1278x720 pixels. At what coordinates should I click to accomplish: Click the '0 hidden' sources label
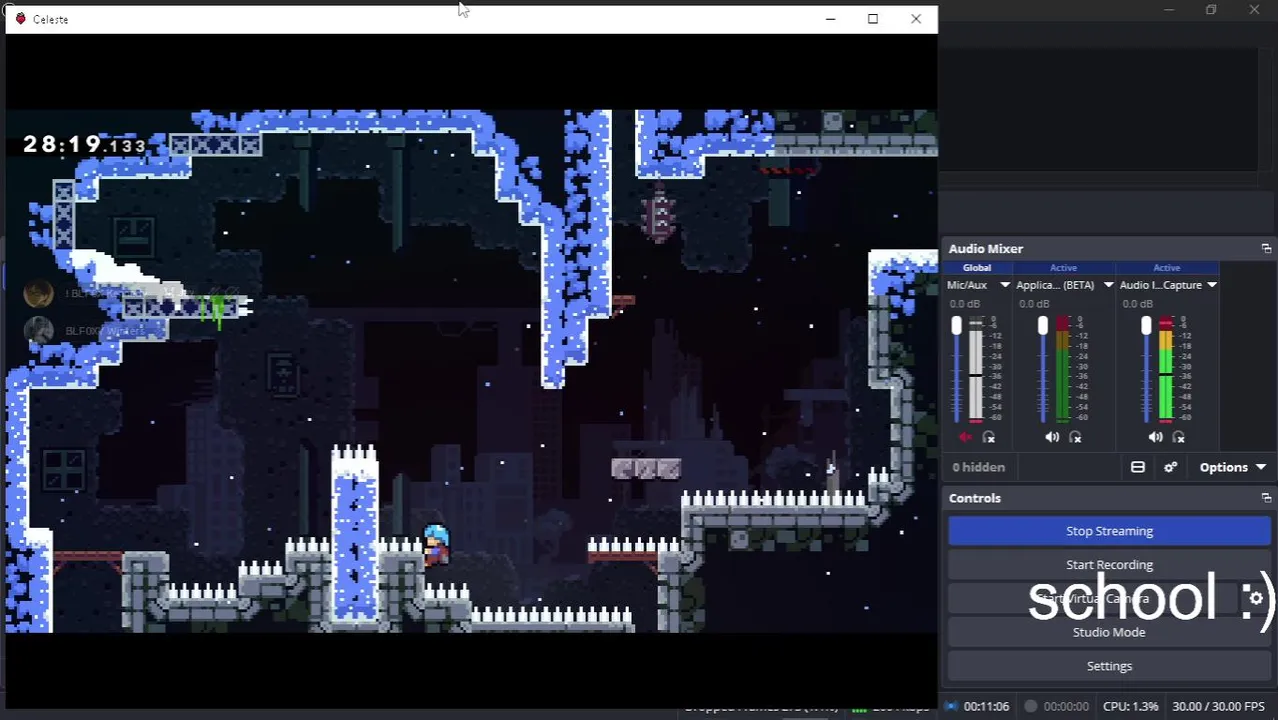coord(978,467)
